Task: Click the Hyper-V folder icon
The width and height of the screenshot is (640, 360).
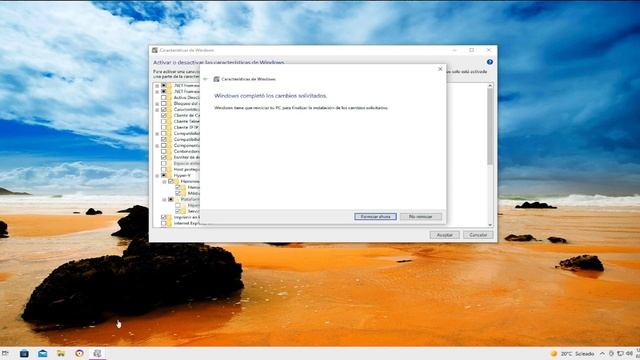Action: [x=169, y=175]
